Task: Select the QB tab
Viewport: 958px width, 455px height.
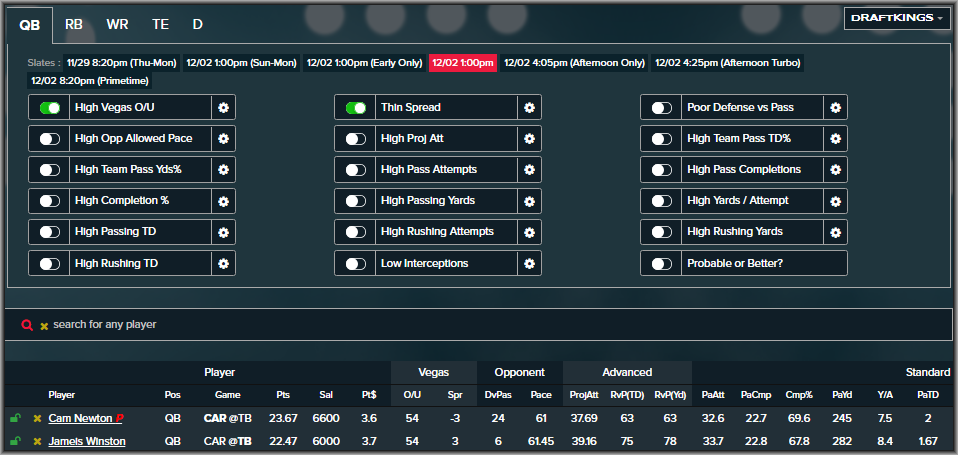Action: tap(29, 24)
